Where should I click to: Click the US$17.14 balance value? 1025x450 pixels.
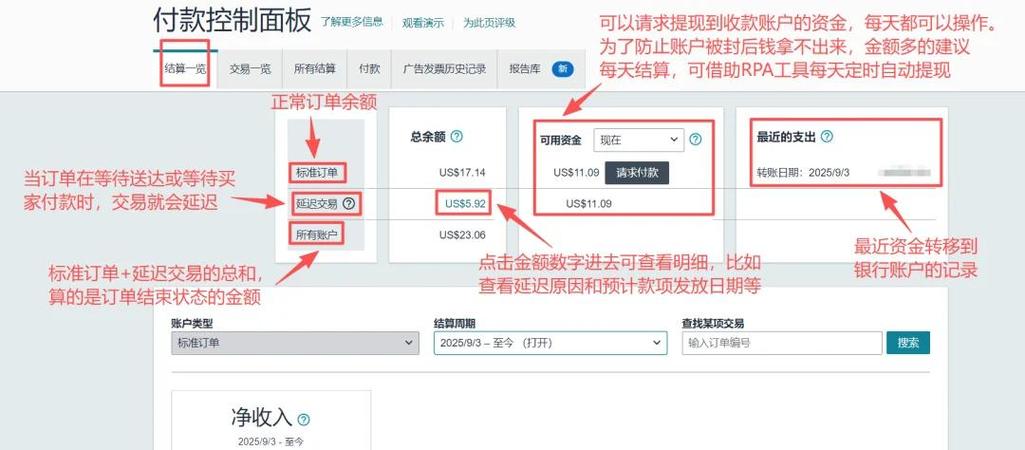(463, 173)
